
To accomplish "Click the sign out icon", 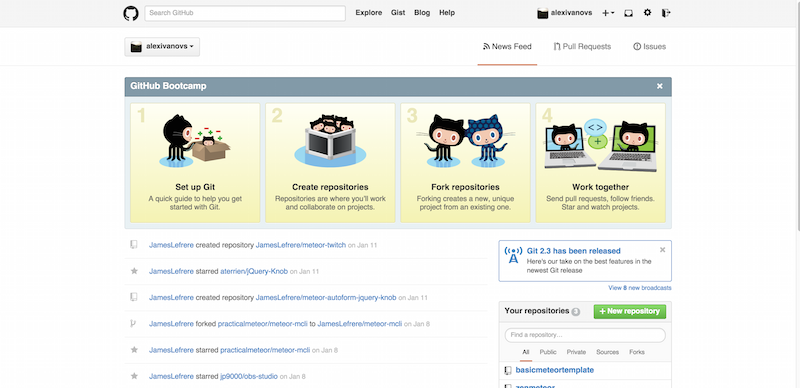I will tap(666, 13).
